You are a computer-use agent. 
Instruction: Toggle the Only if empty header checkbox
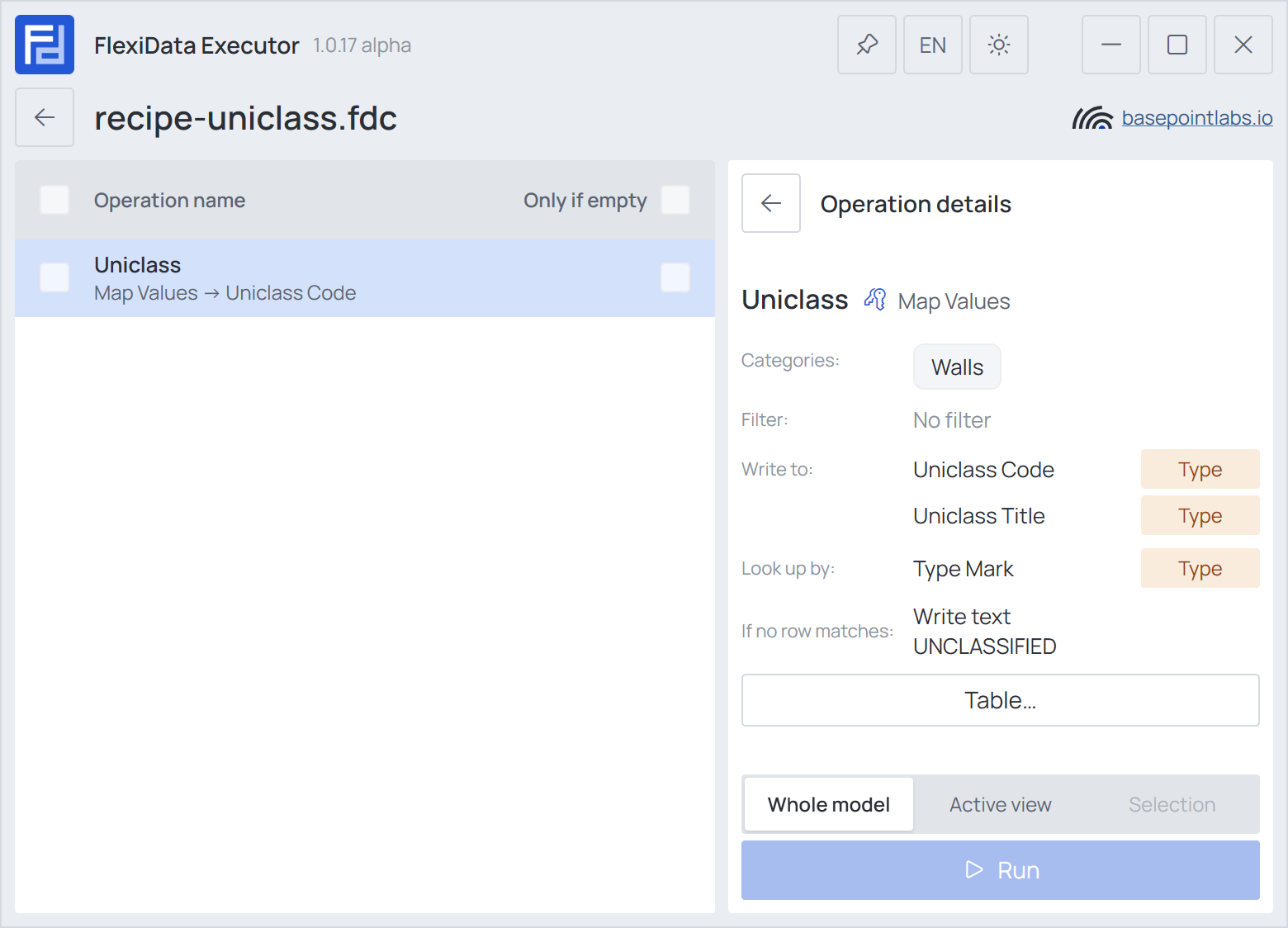pyautogui.click(x=675, y=200)
